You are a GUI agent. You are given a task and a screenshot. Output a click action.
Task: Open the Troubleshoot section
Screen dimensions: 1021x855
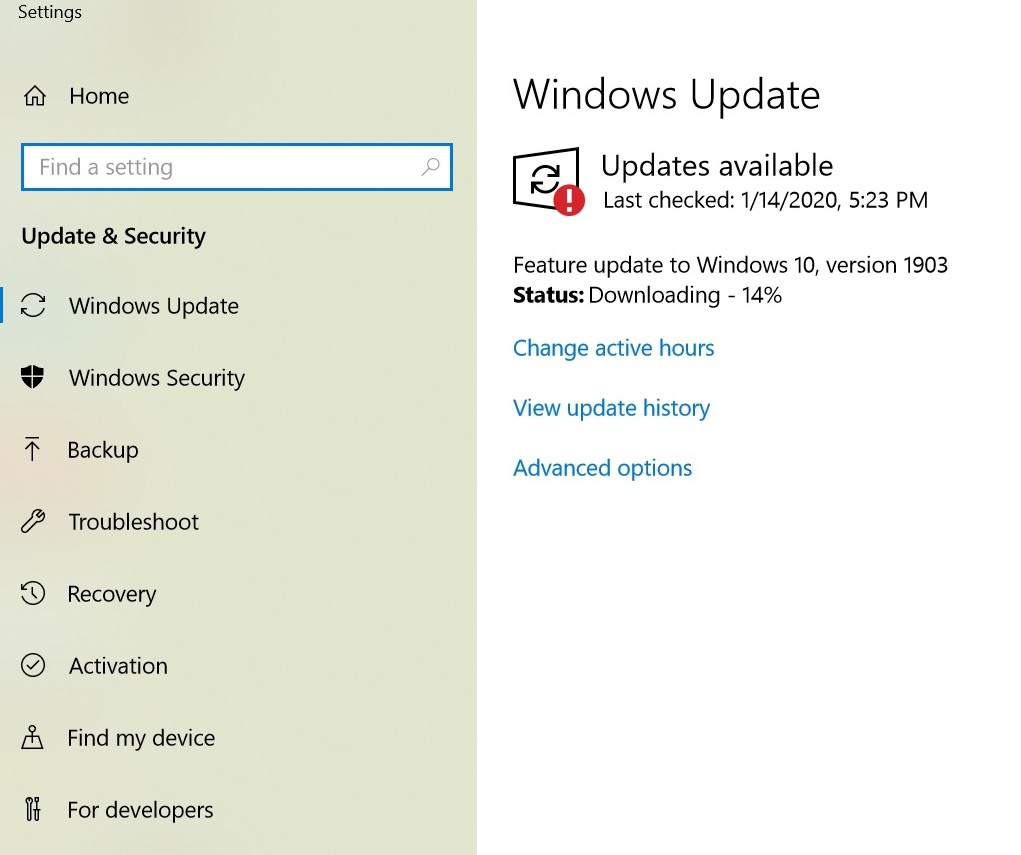(133, 522)
